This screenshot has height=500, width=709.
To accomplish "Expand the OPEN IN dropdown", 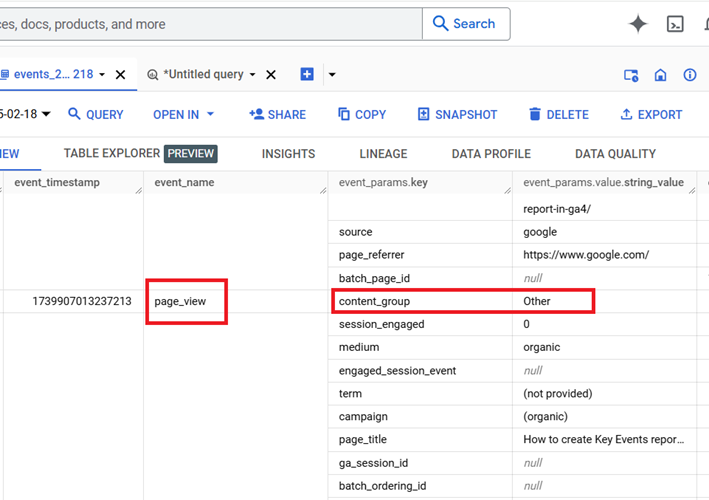I will coord(183,114).
